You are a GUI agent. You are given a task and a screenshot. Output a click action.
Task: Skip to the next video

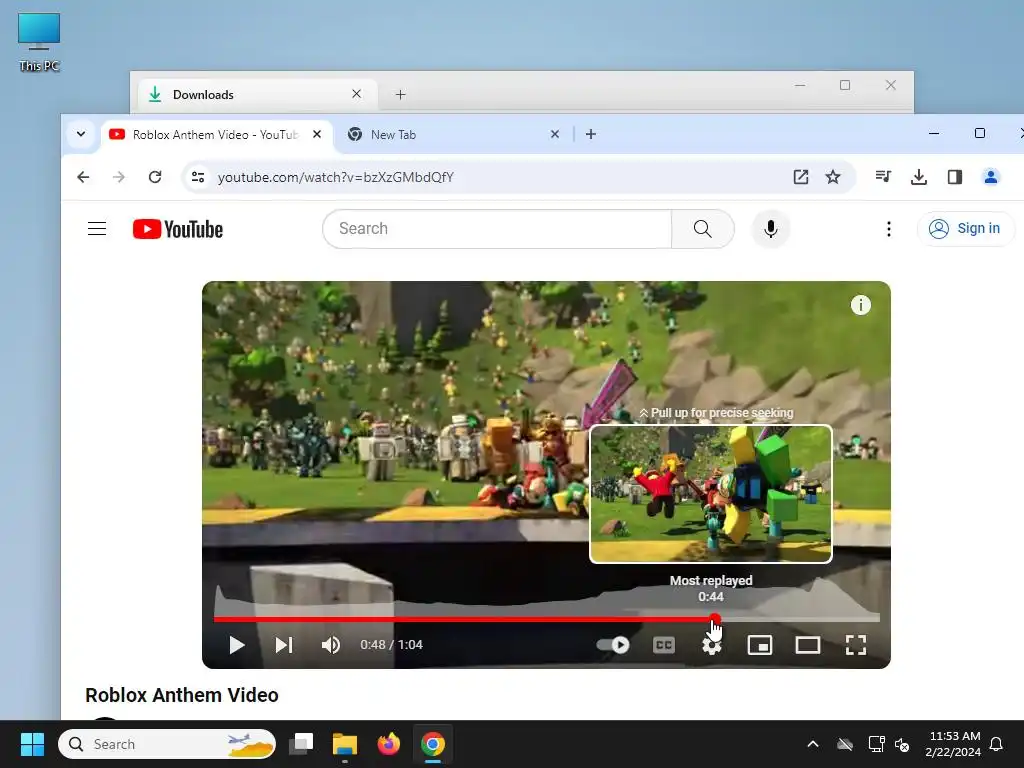(x=284, y=645)
